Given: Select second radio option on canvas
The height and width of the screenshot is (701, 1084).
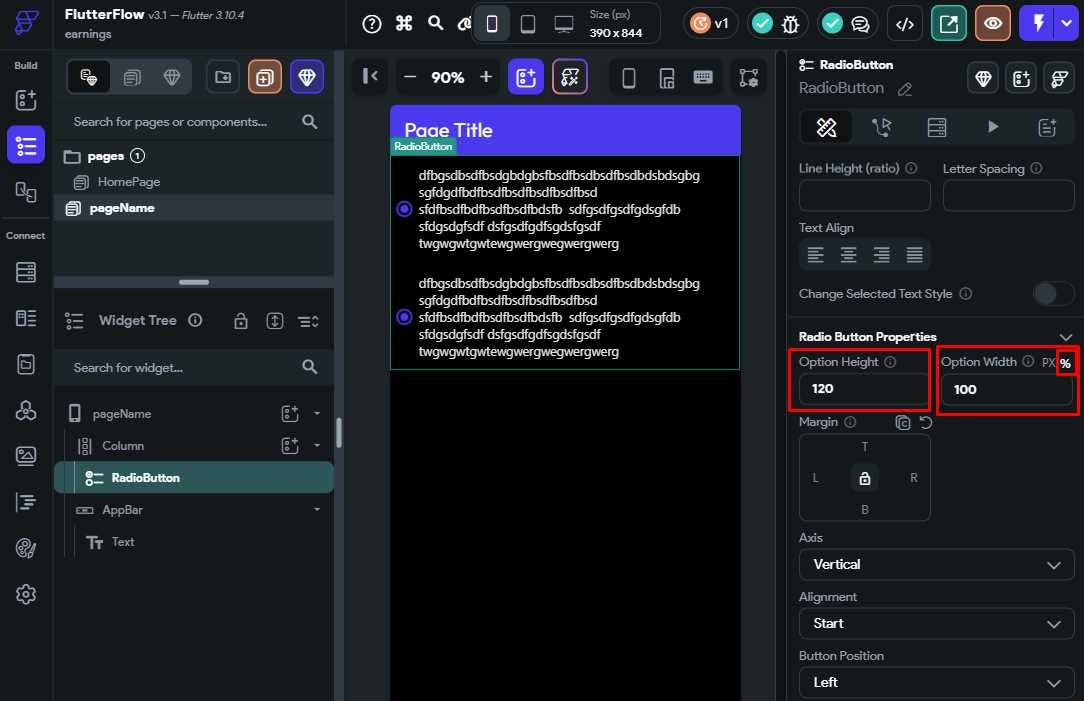Looking at the screenshot, I should pyautogui.click(x=404, y=317).
